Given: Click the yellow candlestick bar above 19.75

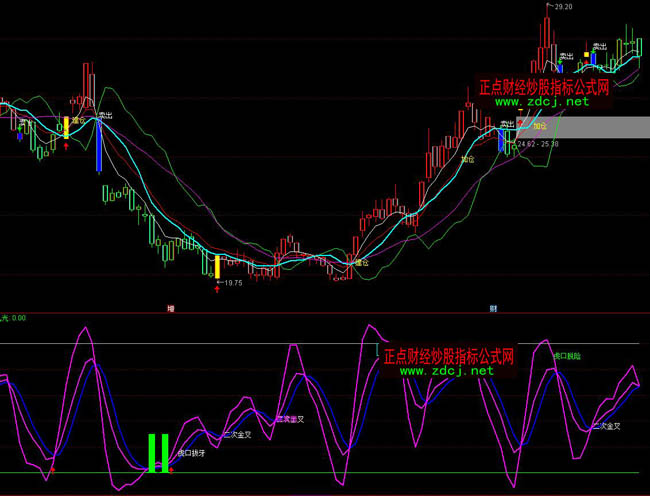Looking at the screenshot, I should pyautogui.click(x=216, y=267).
